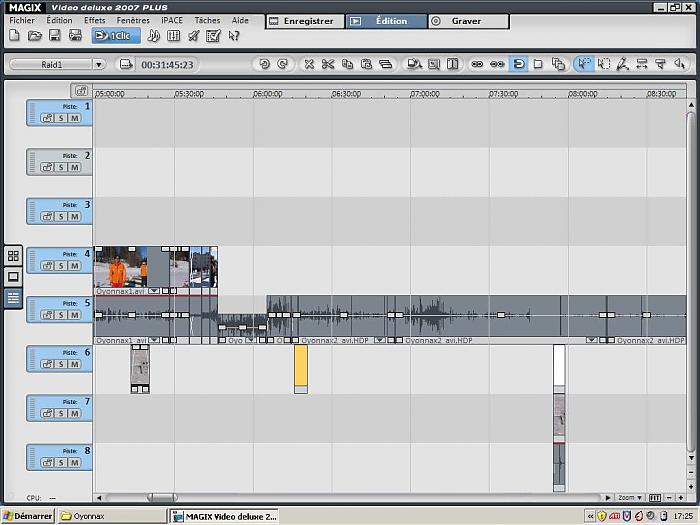Switch to the Graver tab
700x525 pixels.
coord(467,20)
